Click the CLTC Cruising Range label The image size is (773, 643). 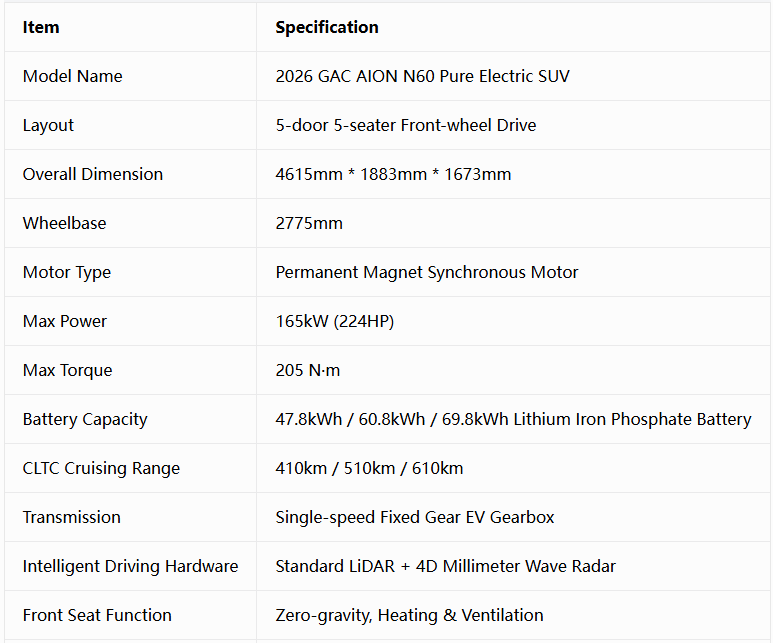[102, 468]
